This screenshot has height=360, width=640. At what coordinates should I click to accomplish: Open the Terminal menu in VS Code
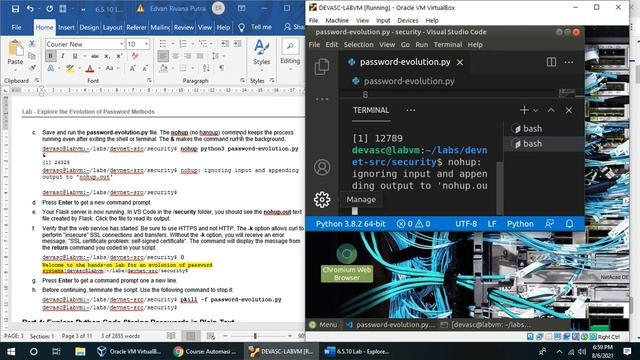click(448, 44)
